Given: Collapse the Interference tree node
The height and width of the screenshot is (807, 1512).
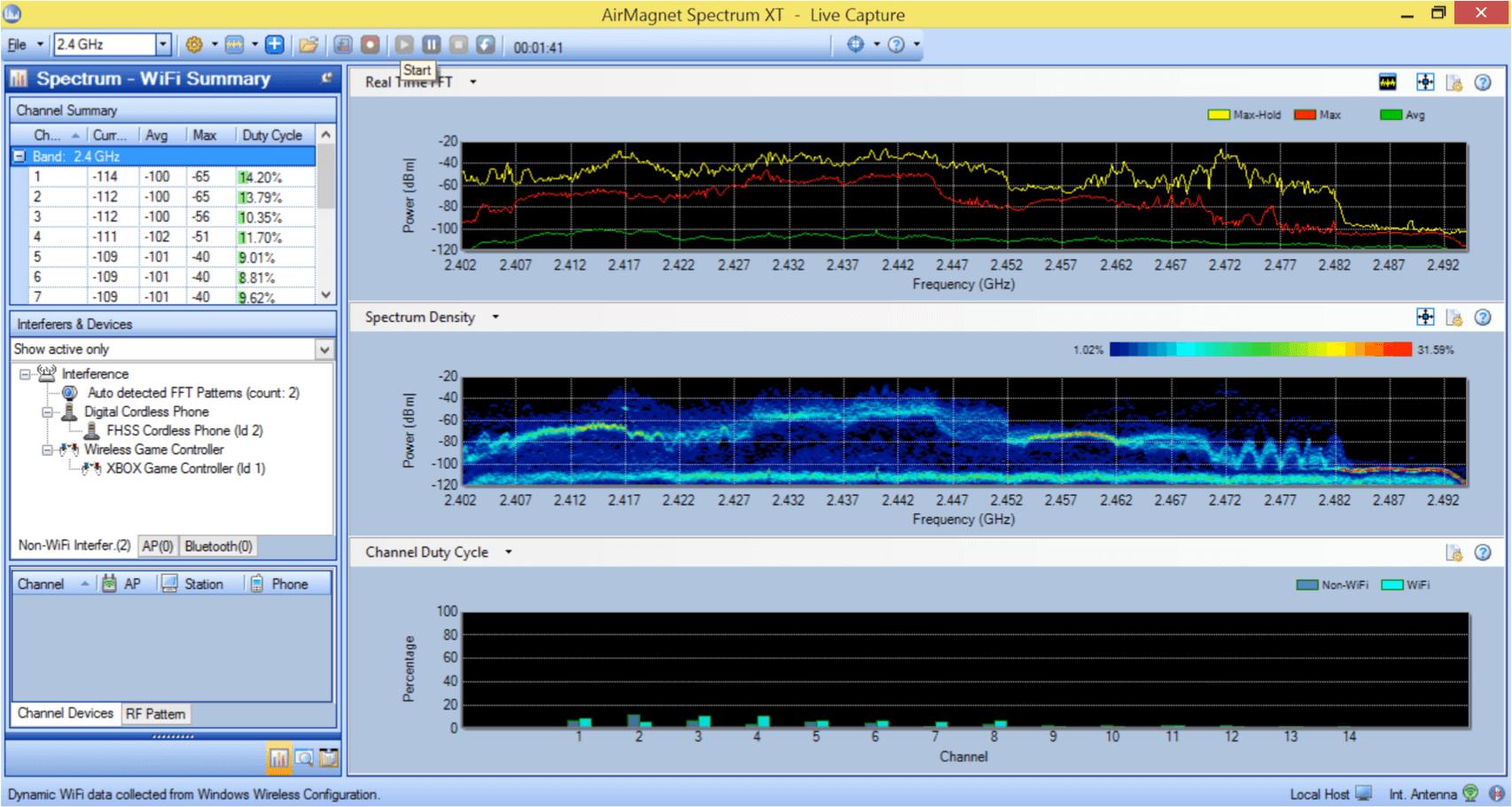Looking at the screenshot, I should (x=26, y=374).
